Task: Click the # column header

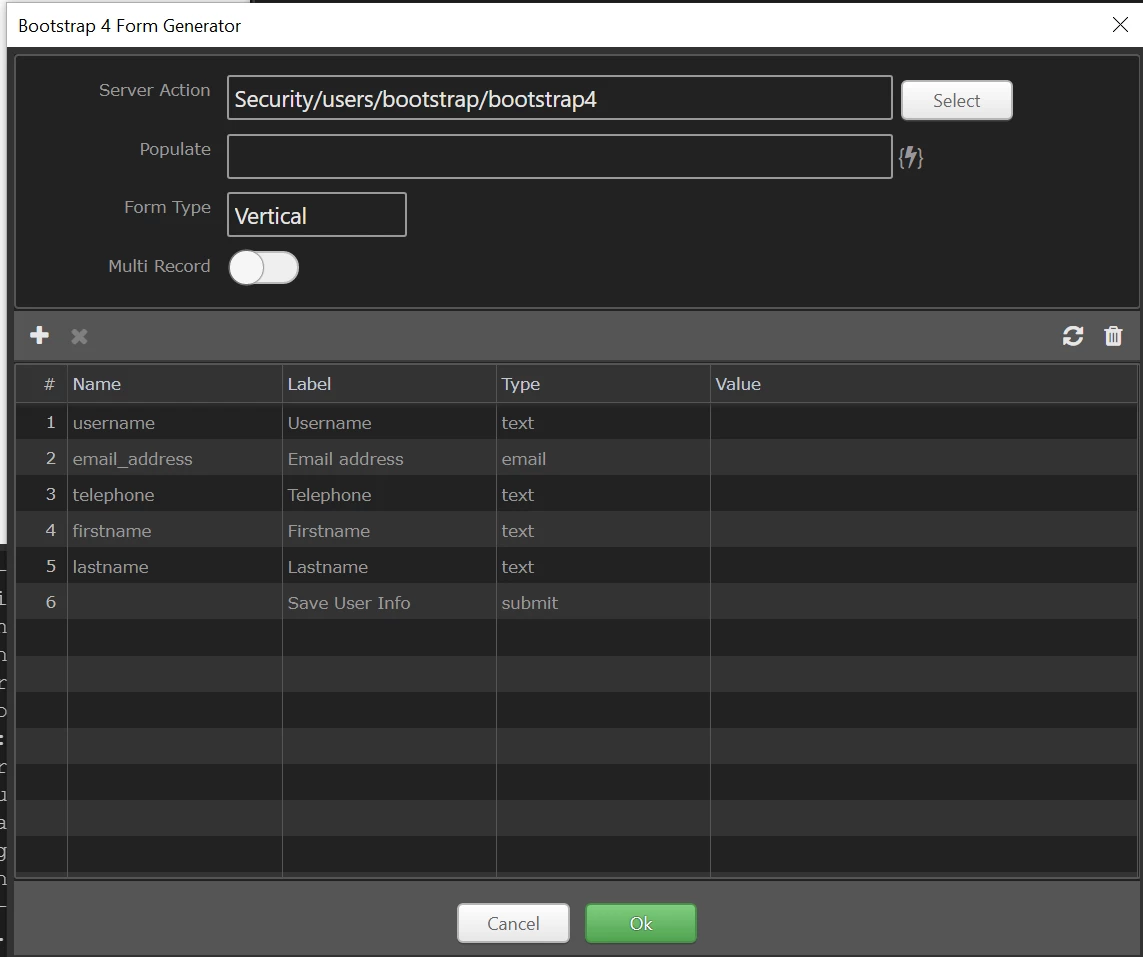Action: coord(42,384)
